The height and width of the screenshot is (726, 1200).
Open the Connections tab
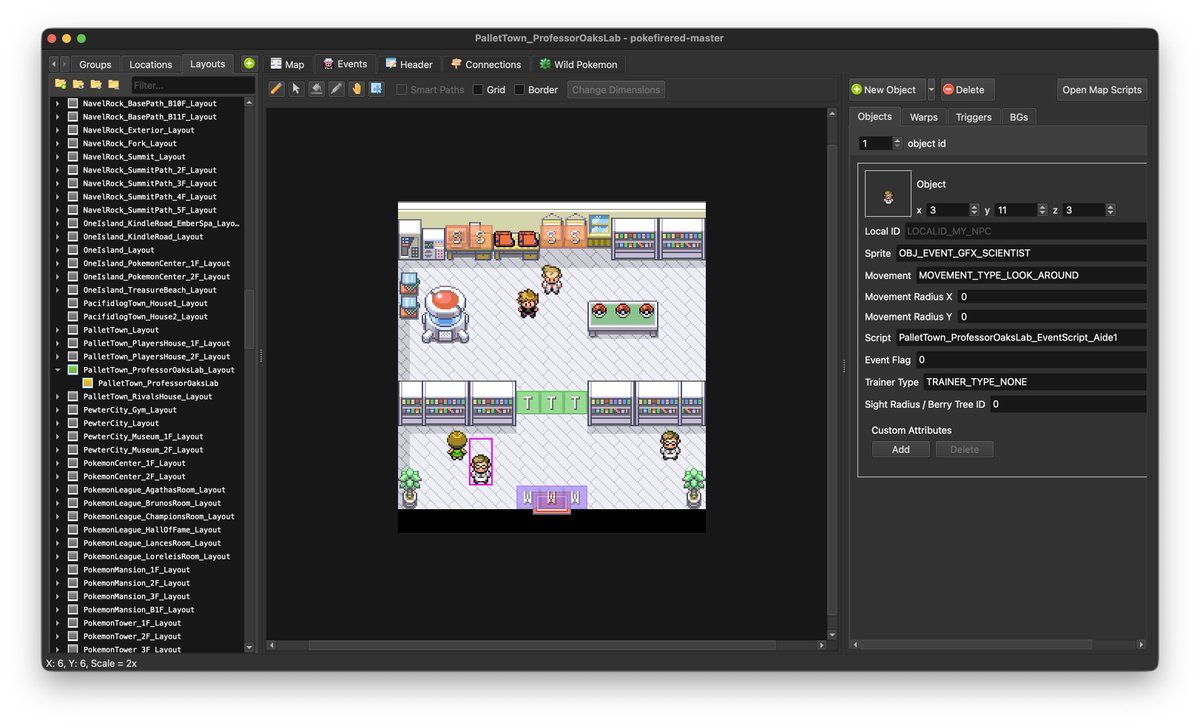[486, 64]
